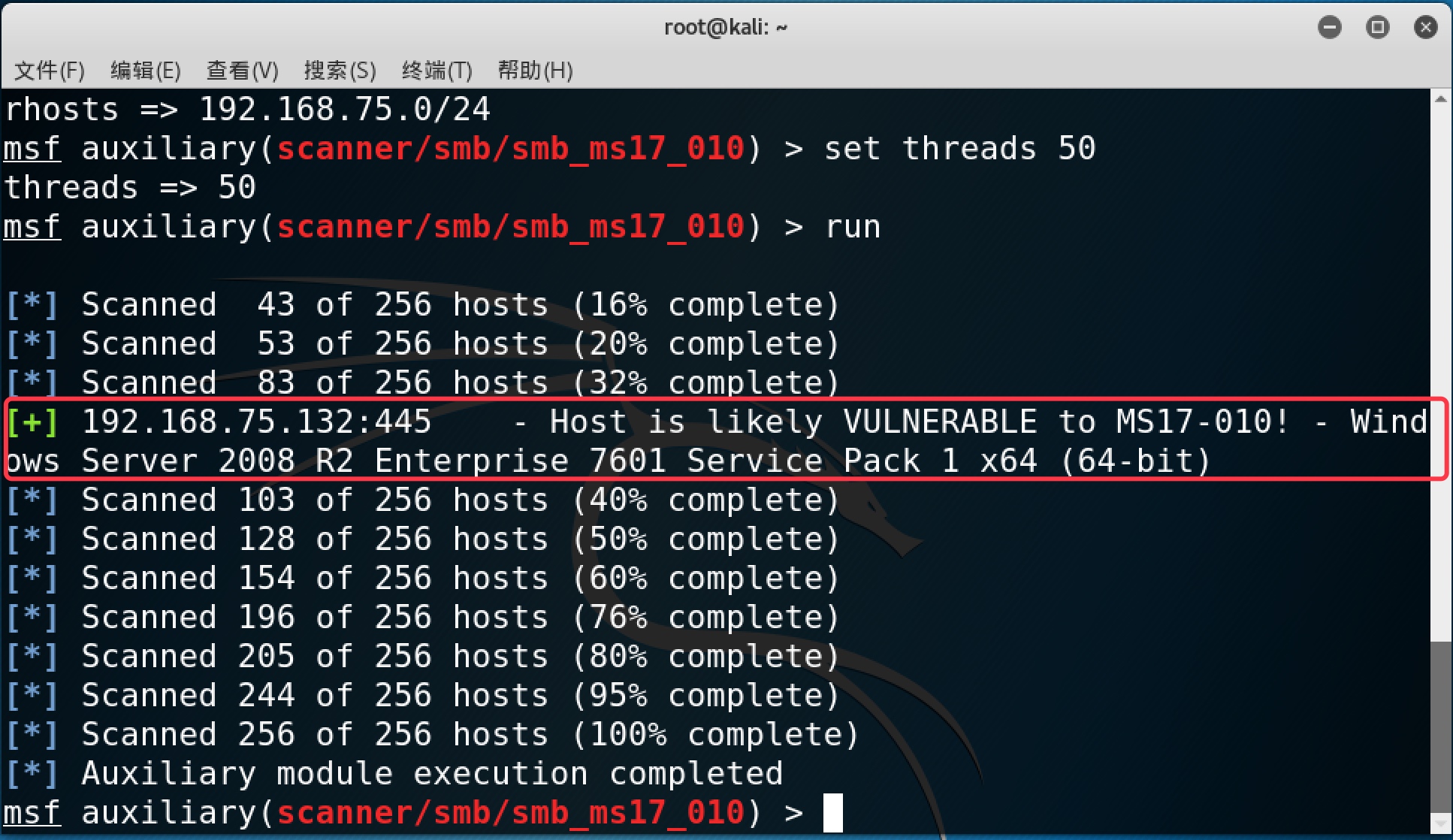Click the green [+] marker
Screen dimensions: 1453x840
(32, 422)
